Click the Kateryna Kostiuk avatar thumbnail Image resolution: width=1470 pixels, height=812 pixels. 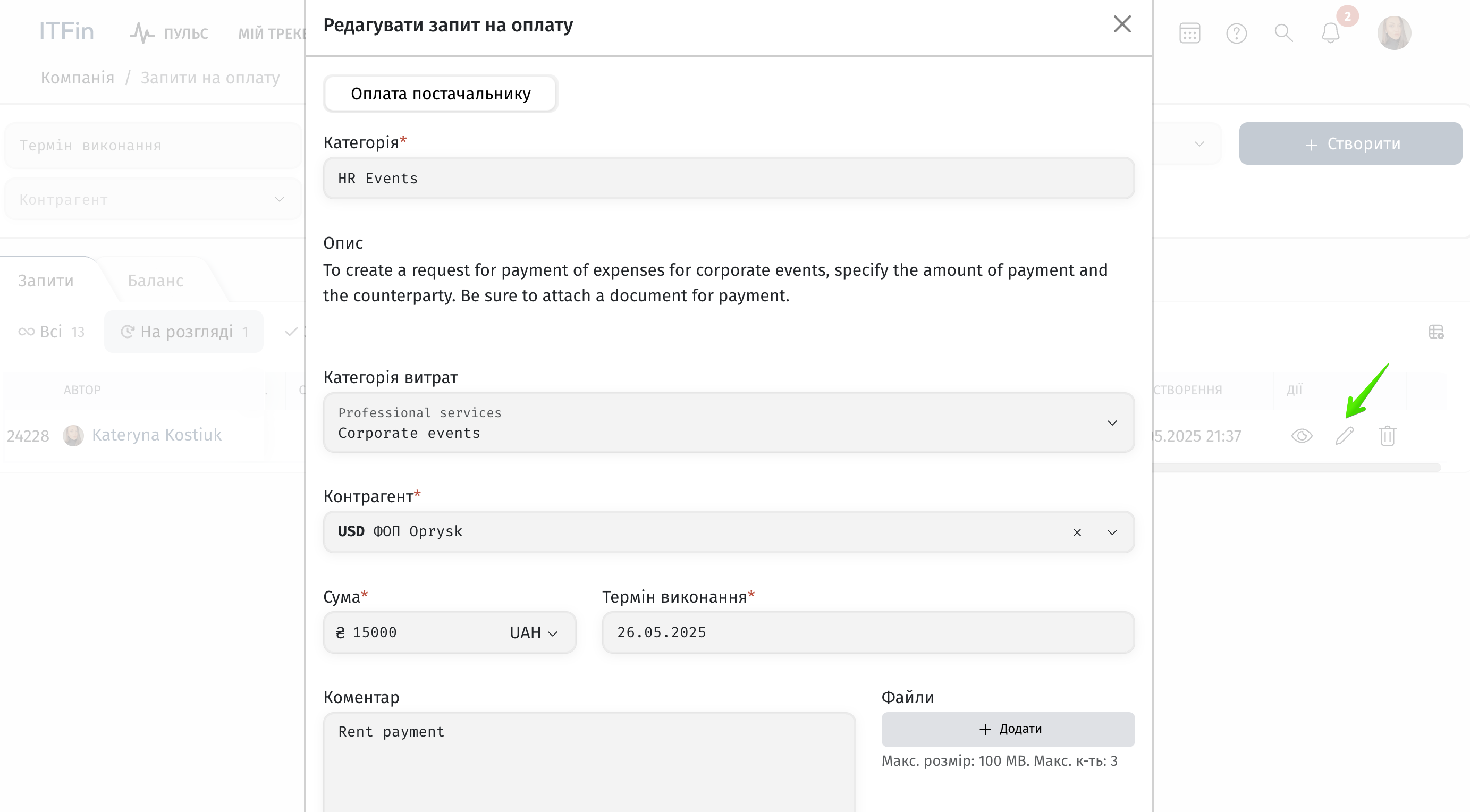pos(73,435)
